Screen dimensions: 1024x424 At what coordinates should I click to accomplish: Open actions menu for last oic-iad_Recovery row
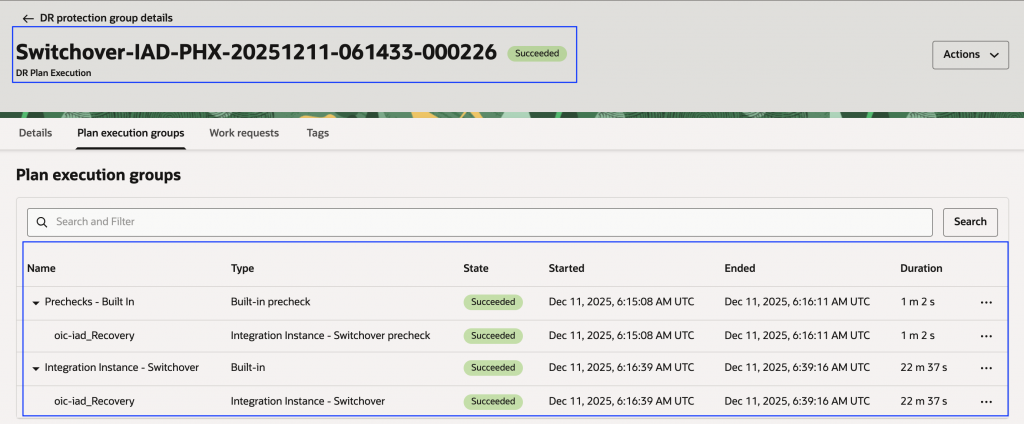click(986, 401)
